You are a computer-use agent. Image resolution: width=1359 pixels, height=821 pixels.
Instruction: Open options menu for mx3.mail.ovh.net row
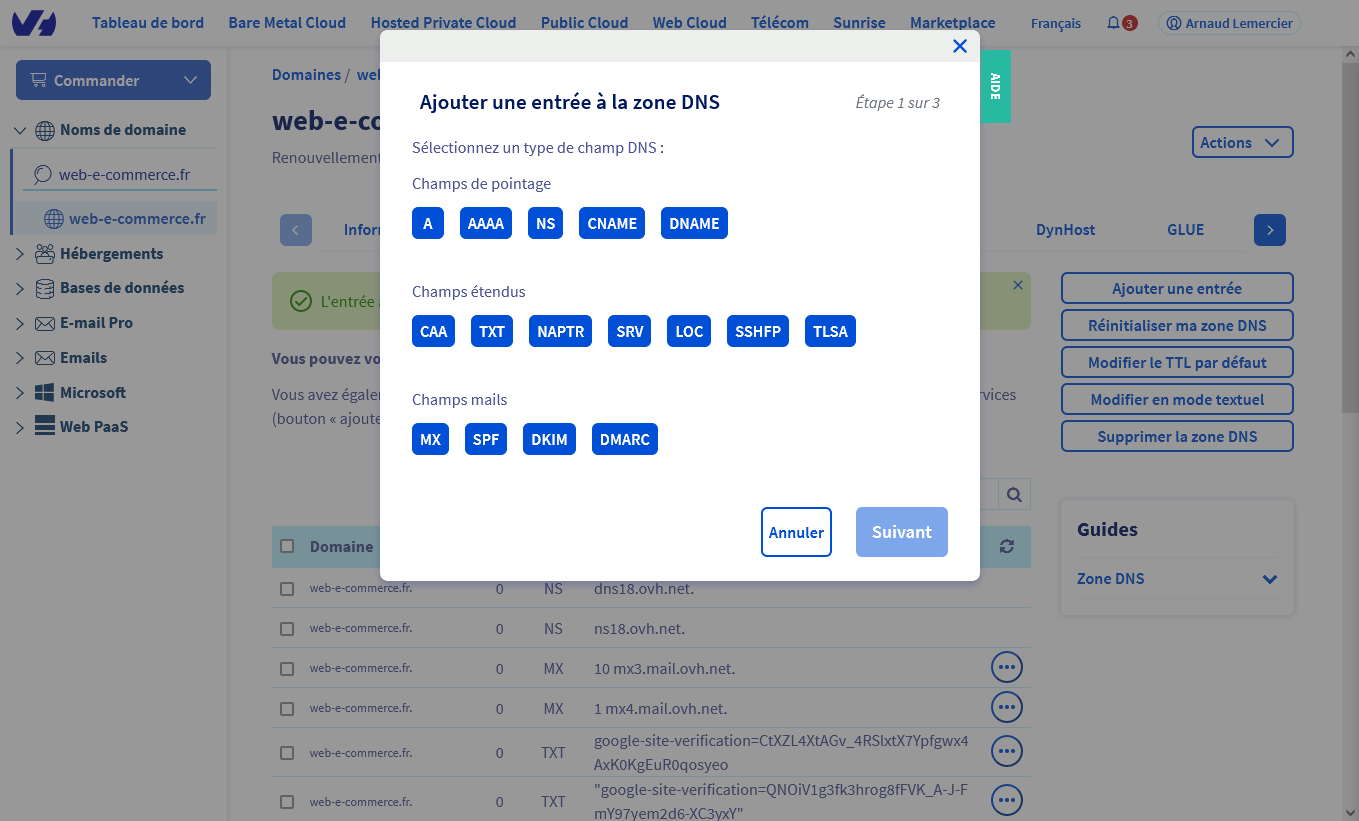click(x=1006, y=667)
